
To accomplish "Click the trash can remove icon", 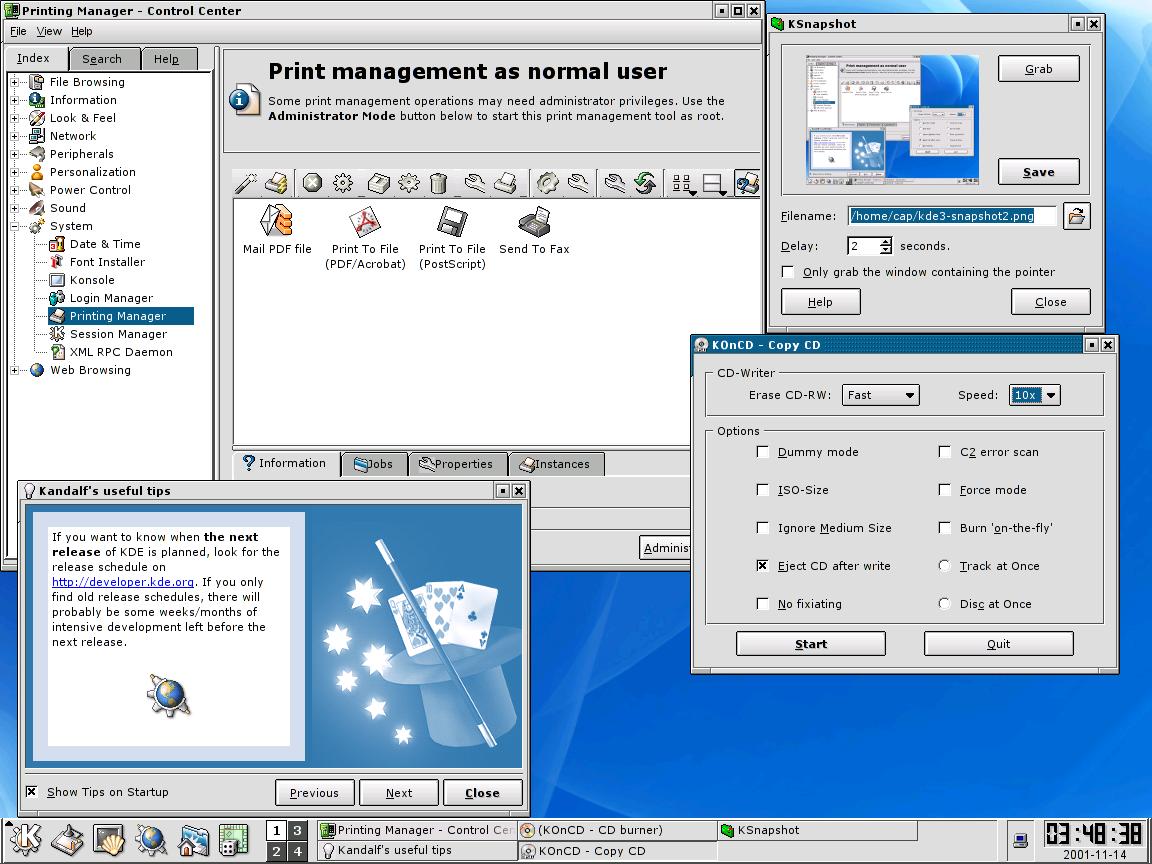I will (439, 183).
